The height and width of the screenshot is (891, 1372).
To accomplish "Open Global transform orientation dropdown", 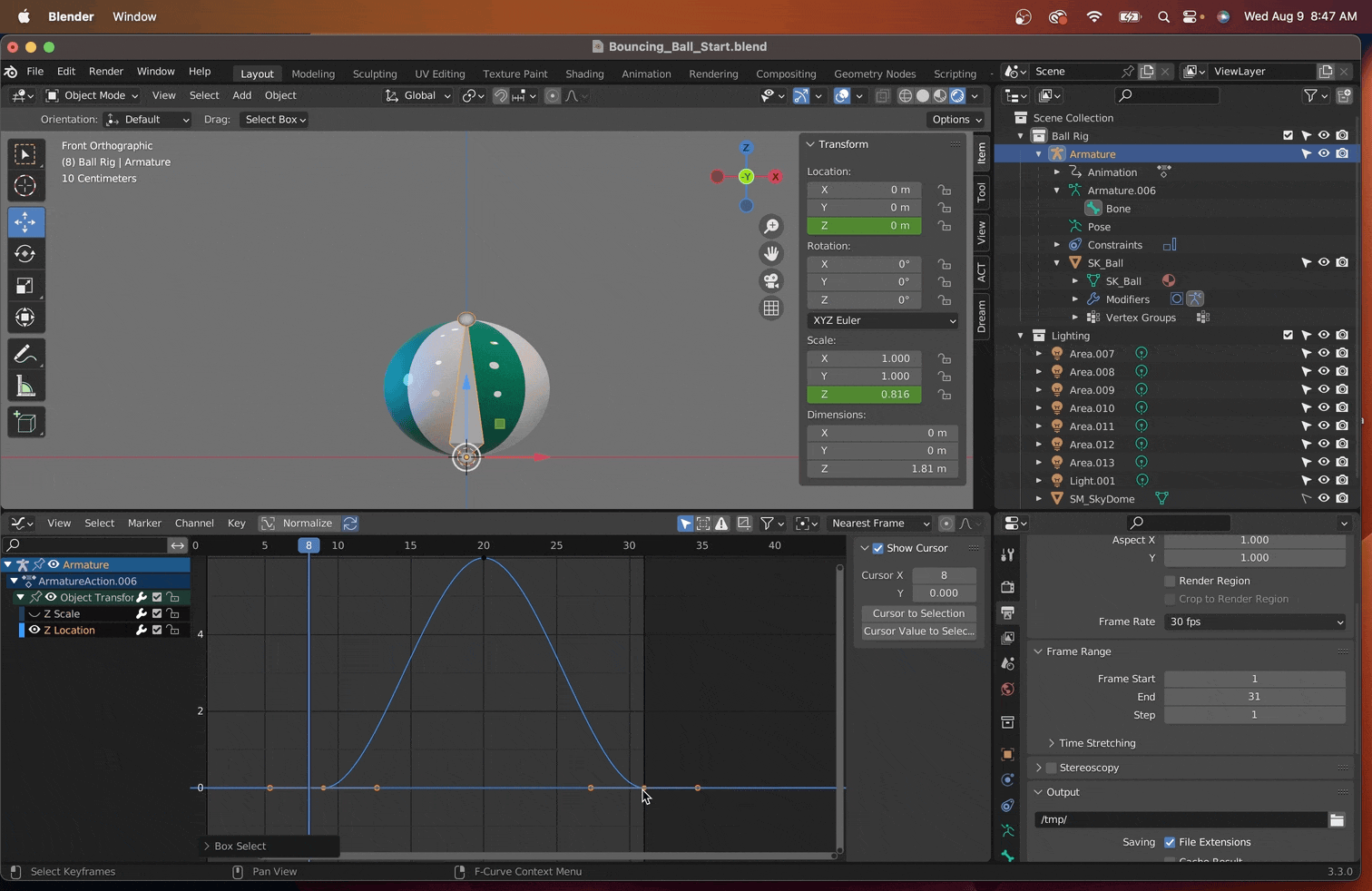I will point(417,95).
